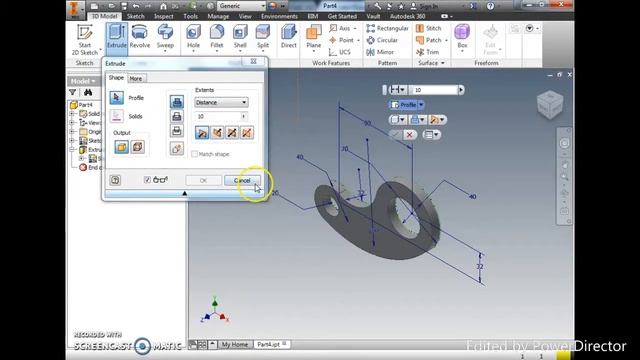Open the Find binoculars in Model browser
Image resolution: width=640 pixels, height=360 pixels.
(87, 92)
